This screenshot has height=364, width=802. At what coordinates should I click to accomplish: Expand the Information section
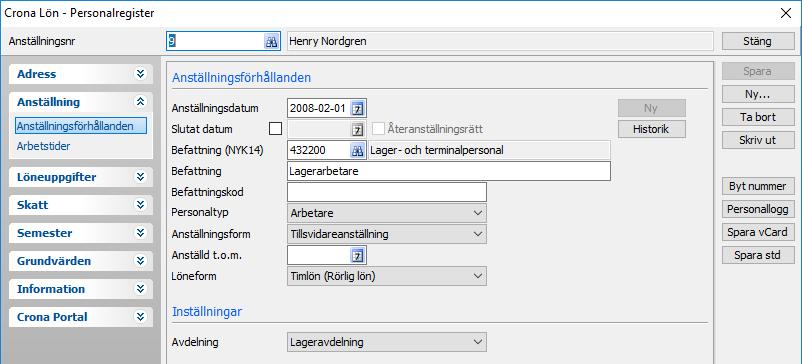pyautogui.click(x=140, y=289)
